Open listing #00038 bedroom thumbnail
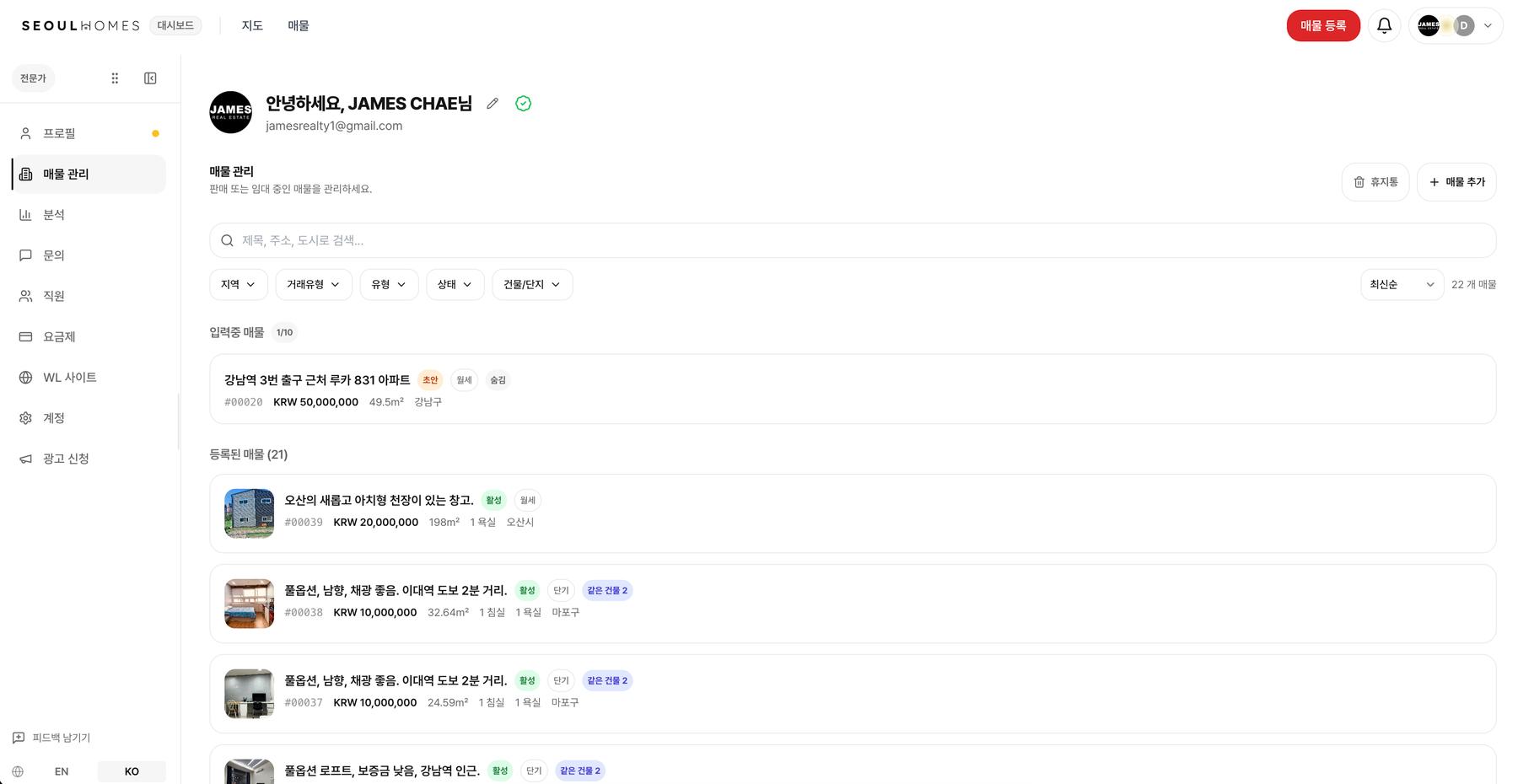The height and width of the screenshot is (784, 1518). 249,604
